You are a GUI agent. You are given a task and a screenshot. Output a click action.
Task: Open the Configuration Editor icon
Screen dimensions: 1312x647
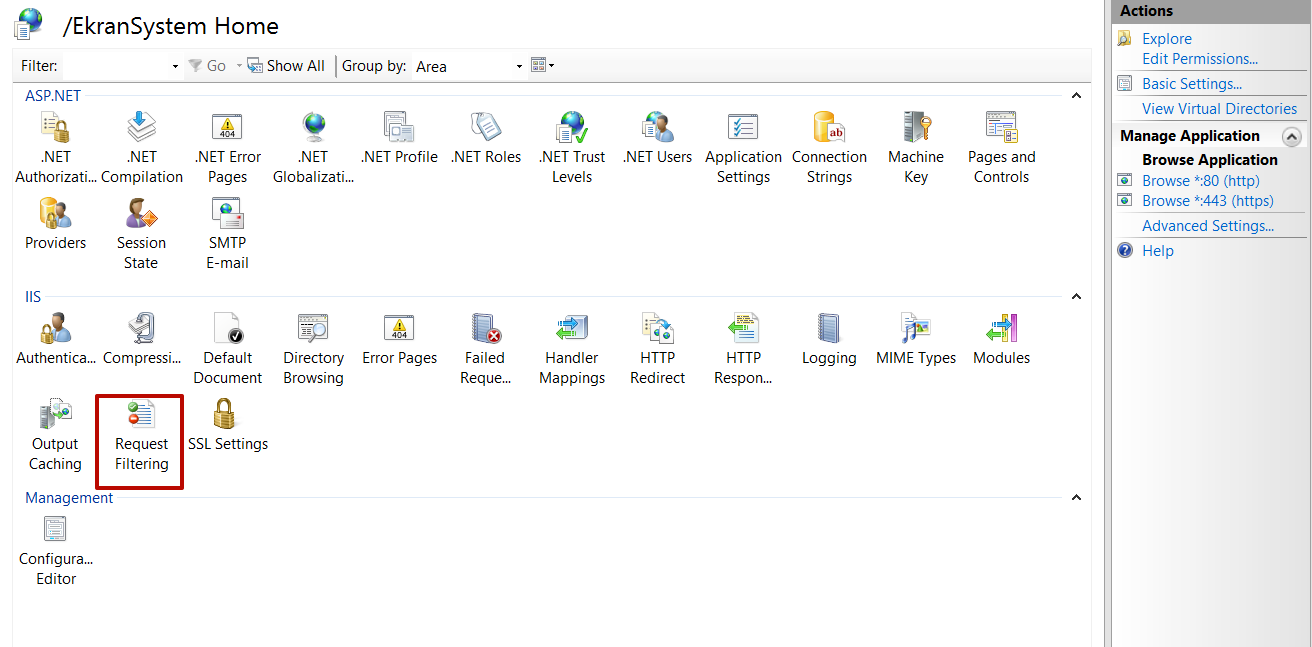(x=56, y=549)
